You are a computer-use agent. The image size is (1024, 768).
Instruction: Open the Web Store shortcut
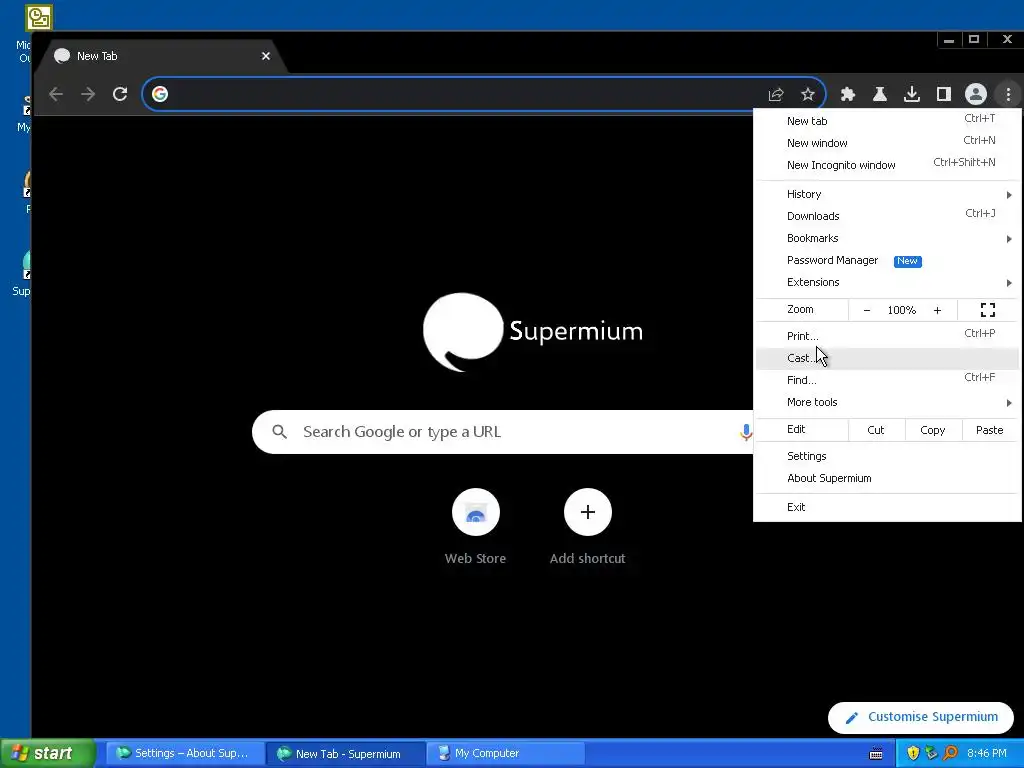(475, 512)
